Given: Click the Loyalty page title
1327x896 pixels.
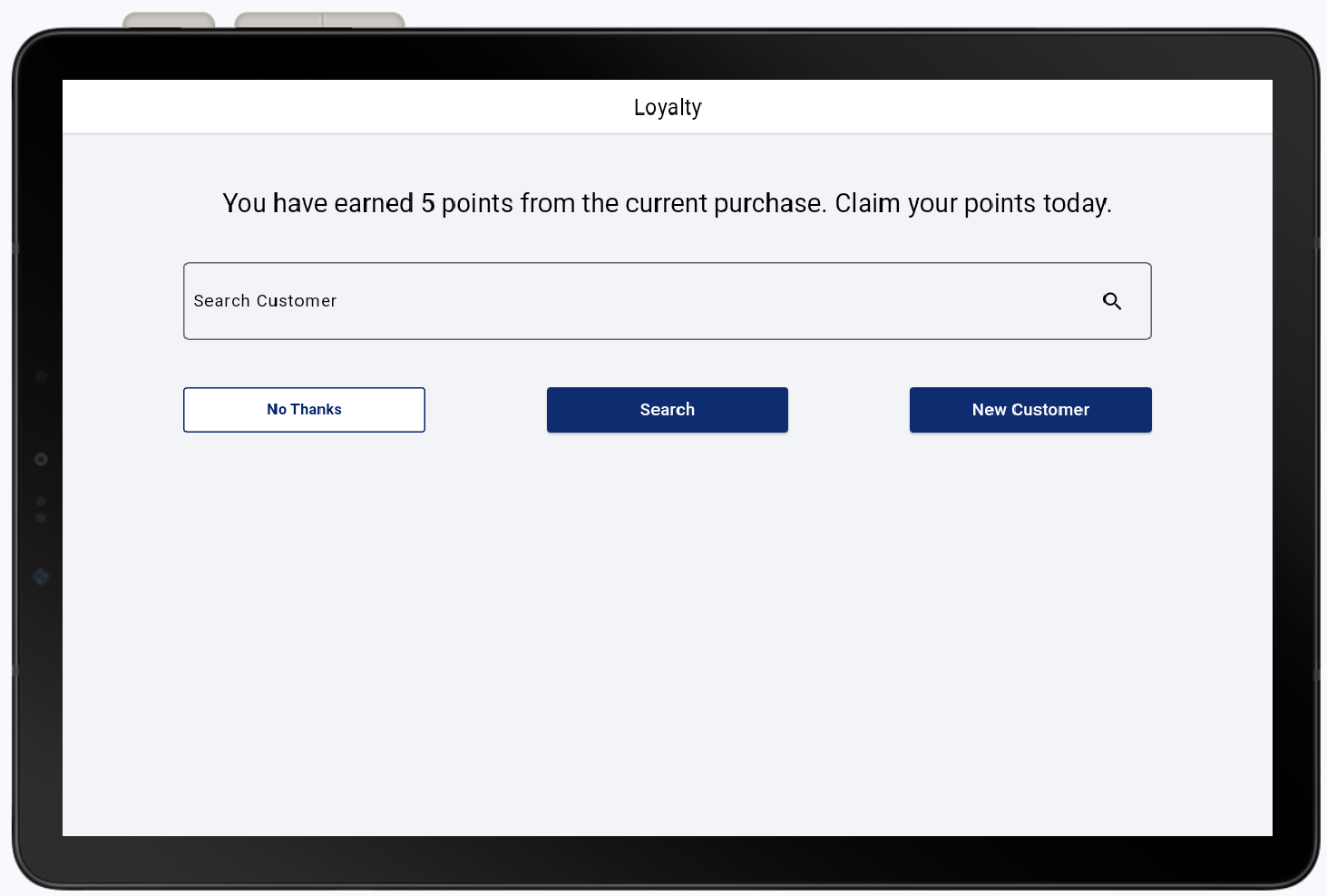Looking at the screenshot, I should click(x=668, y=107).
